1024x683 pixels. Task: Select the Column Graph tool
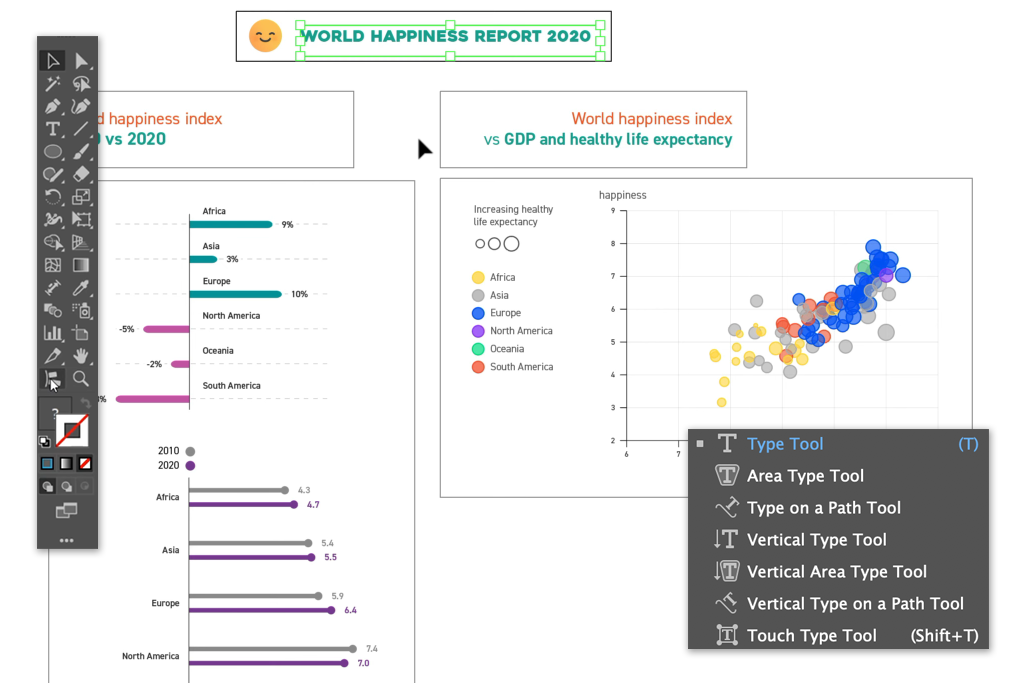point(53,333)
